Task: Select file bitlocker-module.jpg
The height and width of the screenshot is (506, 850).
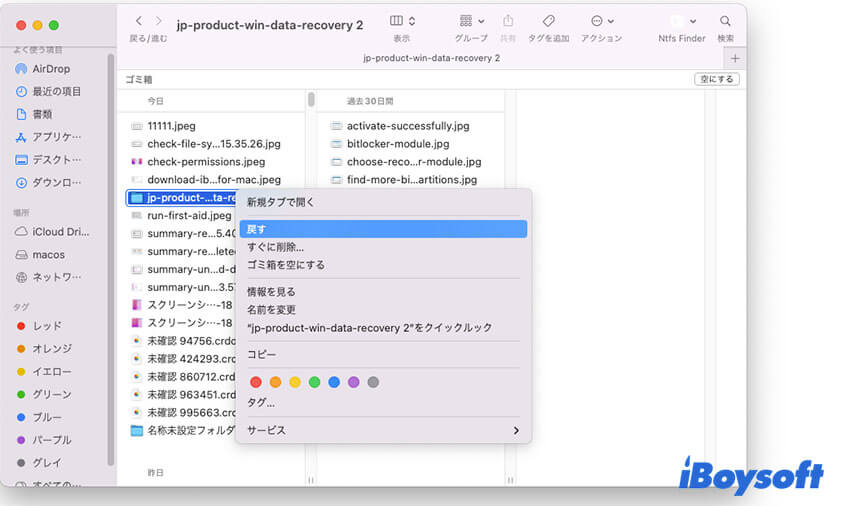Action: (x=390, y=144)
